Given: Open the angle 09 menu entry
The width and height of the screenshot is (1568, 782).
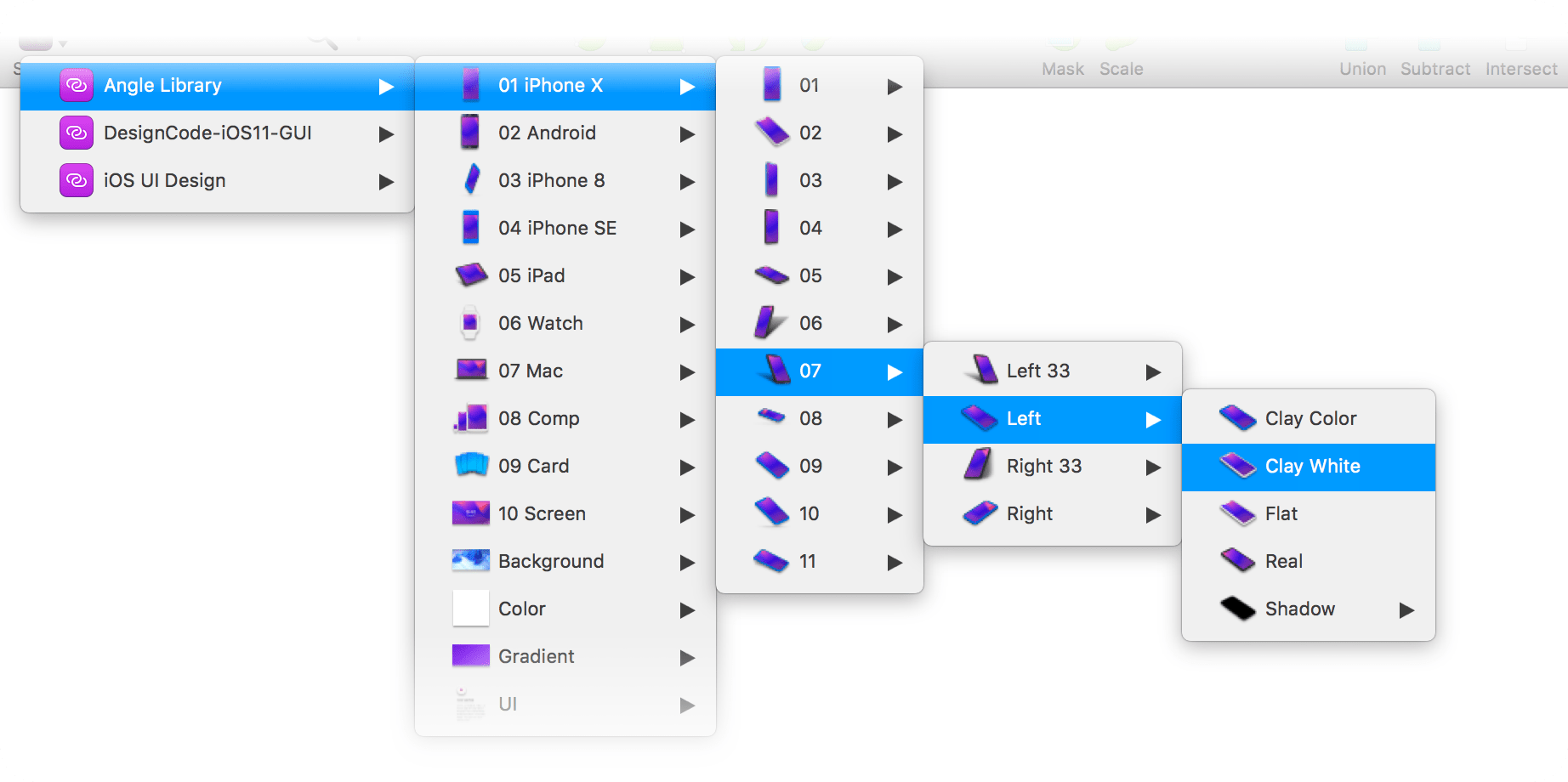Looking at the screenshot, I should [820, 467].
